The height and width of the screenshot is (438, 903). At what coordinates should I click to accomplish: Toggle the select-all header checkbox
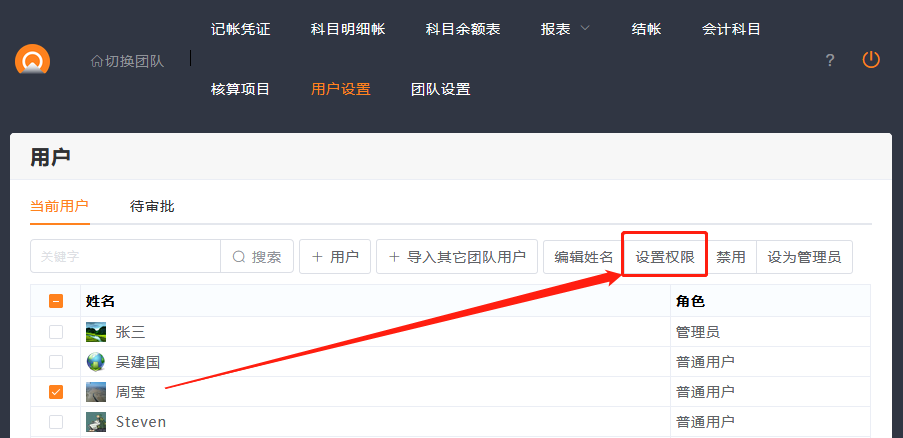pyautogui.click(x=56, y=301)
